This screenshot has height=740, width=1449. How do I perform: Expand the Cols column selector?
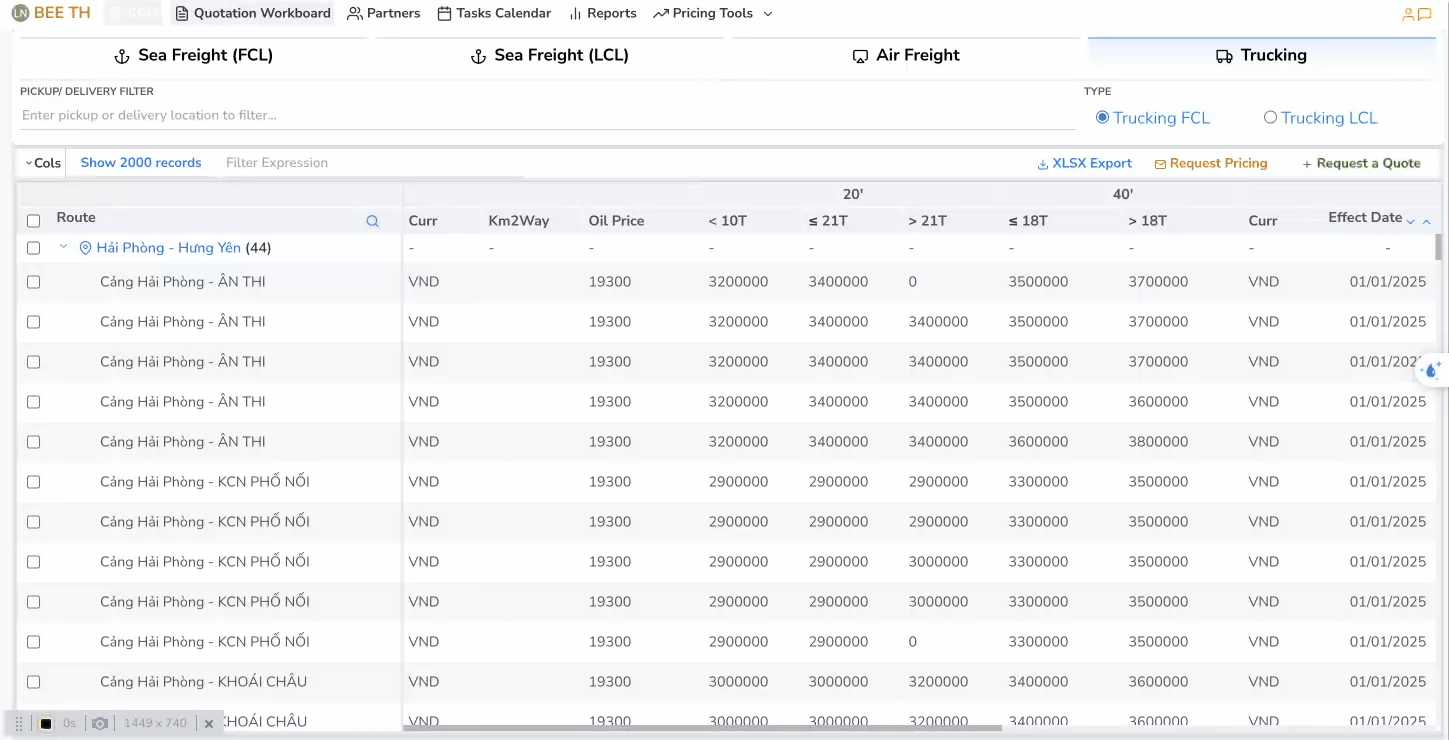tap(43, 163)
